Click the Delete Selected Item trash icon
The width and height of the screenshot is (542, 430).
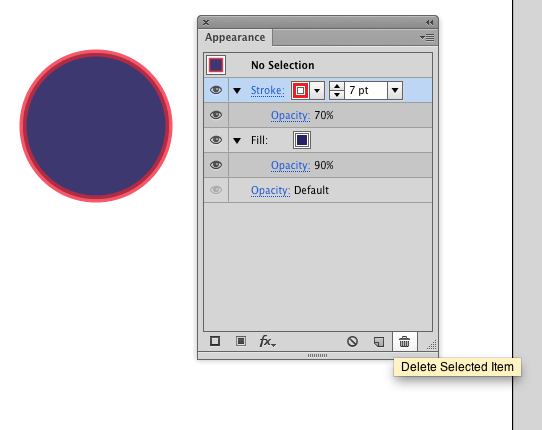click(404, 342)
